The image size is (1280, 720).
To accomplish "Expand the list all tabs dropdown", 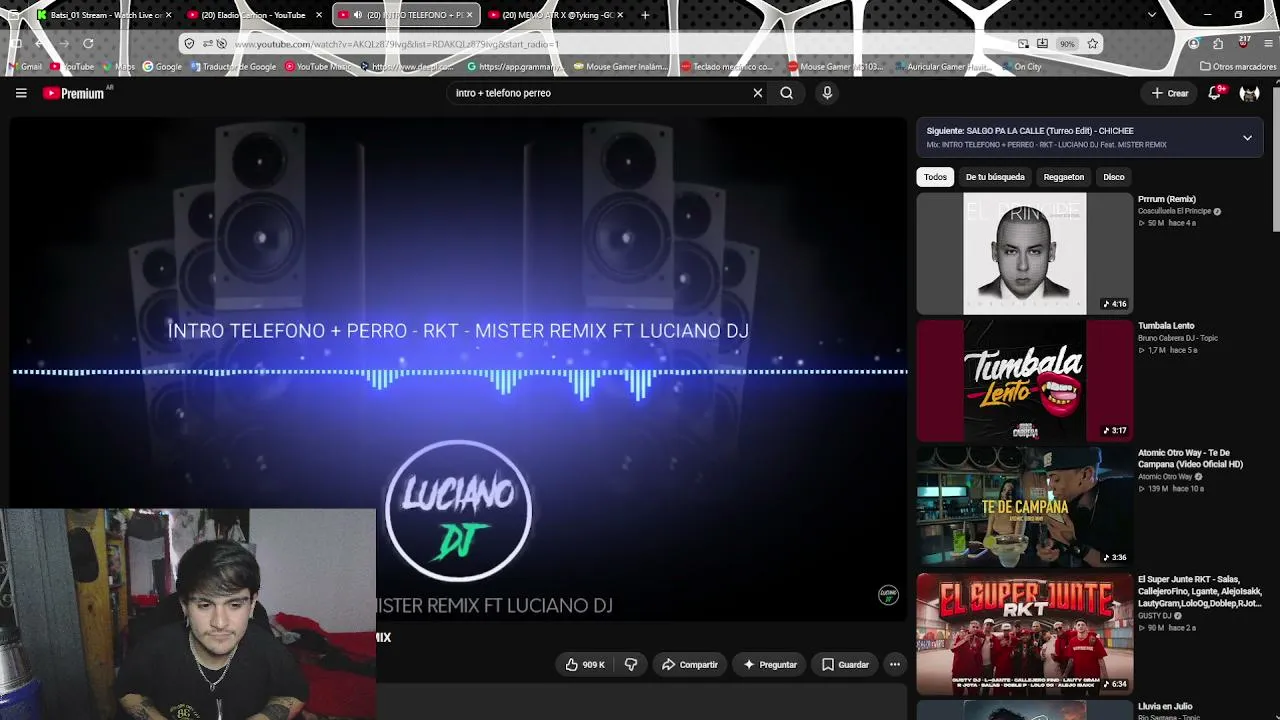I will [1152, 15].
